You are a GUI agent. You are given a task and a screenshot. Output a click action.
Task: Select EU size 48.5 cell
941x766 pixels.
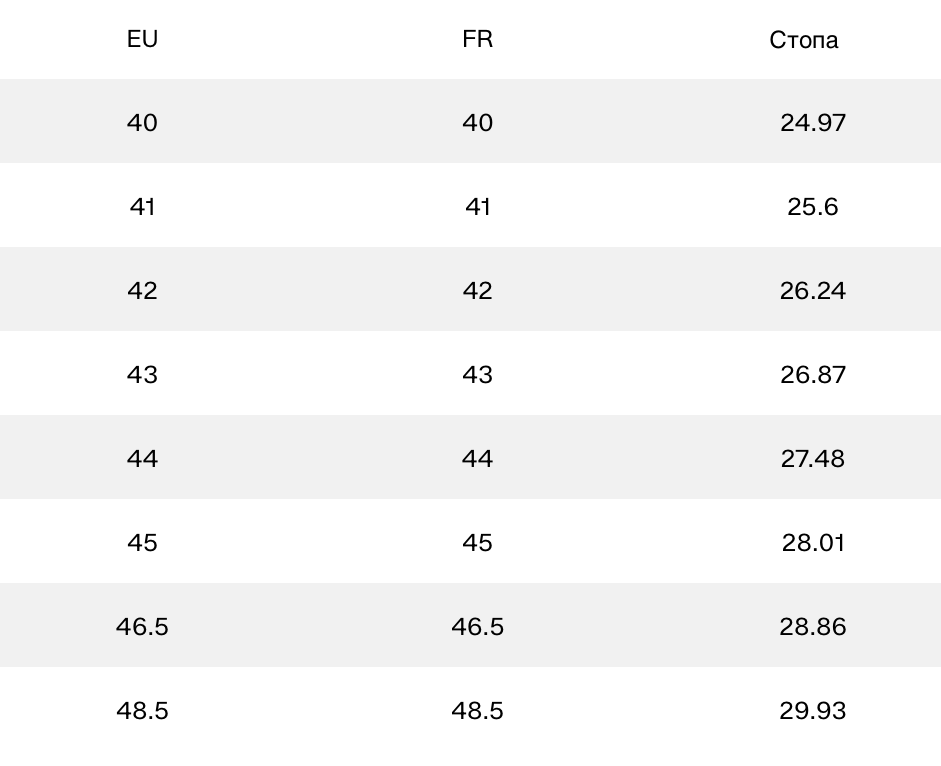tap(142, 710)
